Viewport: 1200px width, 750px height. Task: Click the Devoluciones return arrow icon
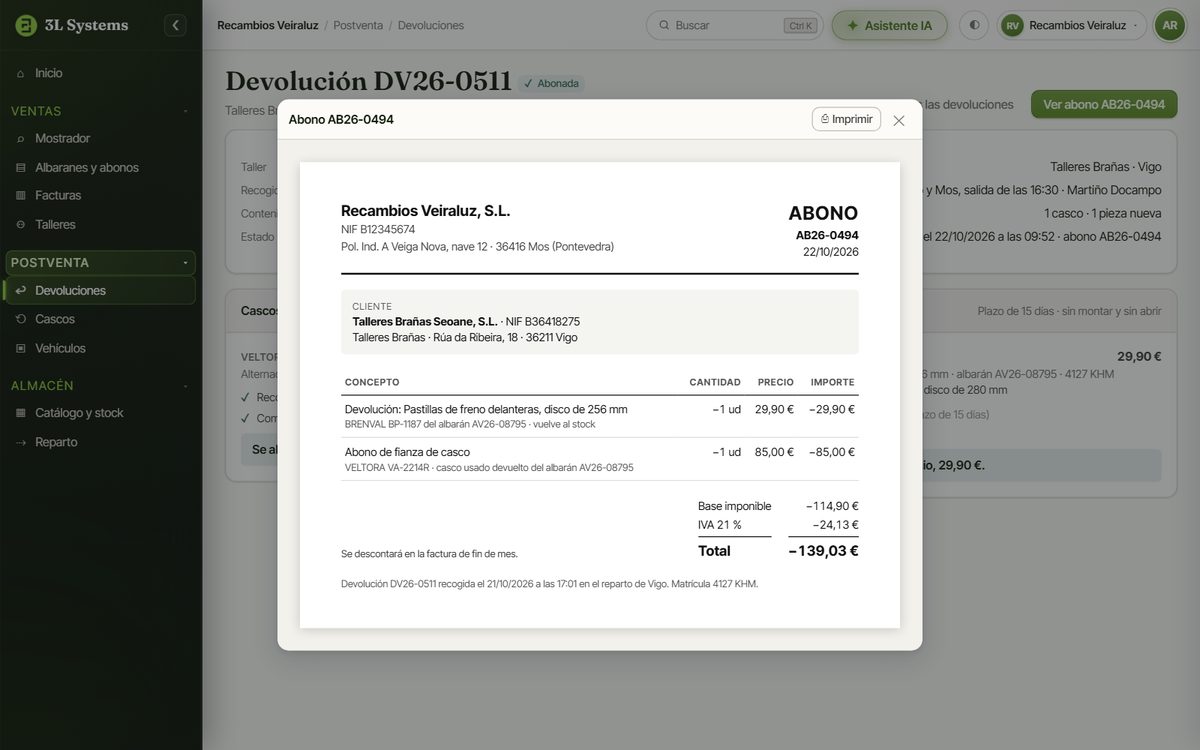(21, 290)
